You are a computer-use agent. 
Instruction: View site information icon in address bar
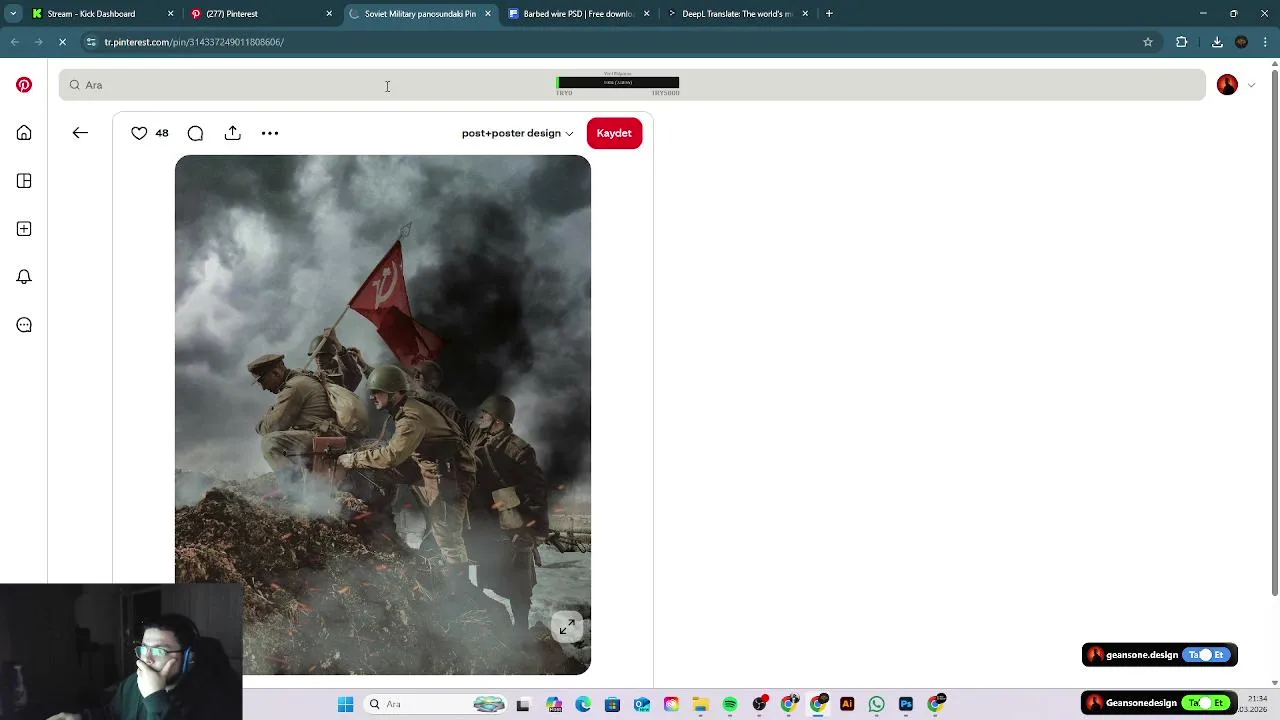click(x=91, y=42)
